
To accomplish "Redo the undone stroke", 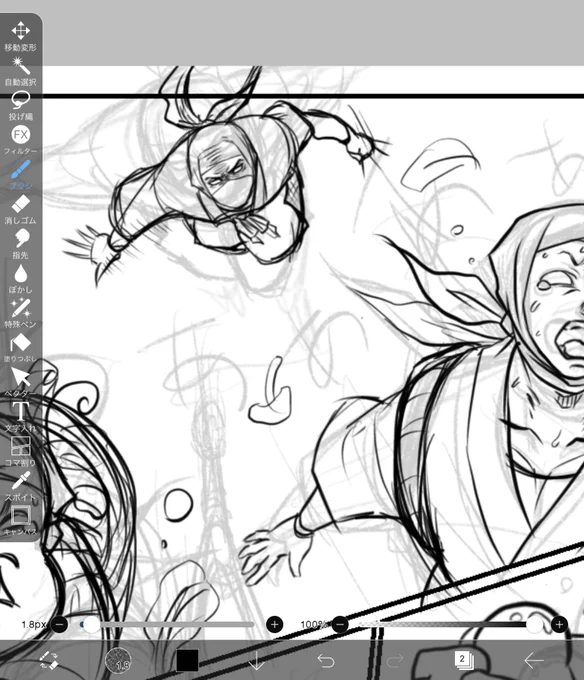I will click(395, 660).
